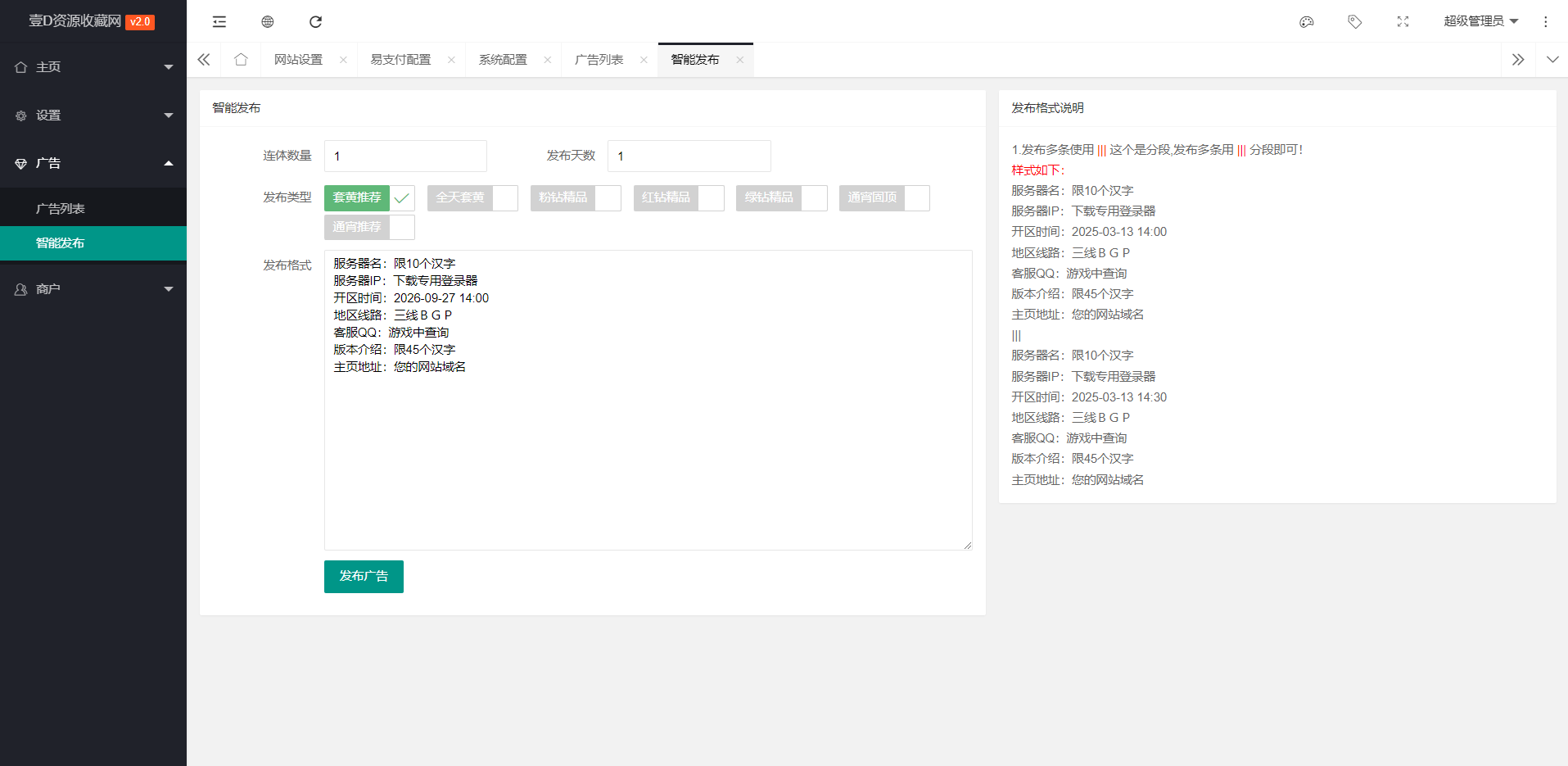Check the 通宵推荐 publish type
Viewport: 1568px width, 766px height.
pyautogui.click(x=369, y=227)
